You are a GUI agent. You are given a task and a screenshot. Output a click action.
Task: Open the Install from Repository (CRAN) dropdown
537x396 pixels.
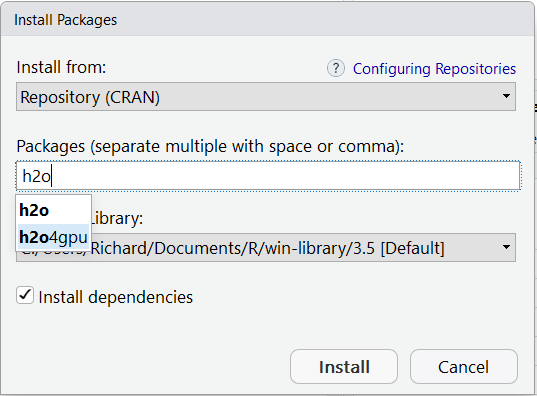pyautogui.click(x=266, y=97)
